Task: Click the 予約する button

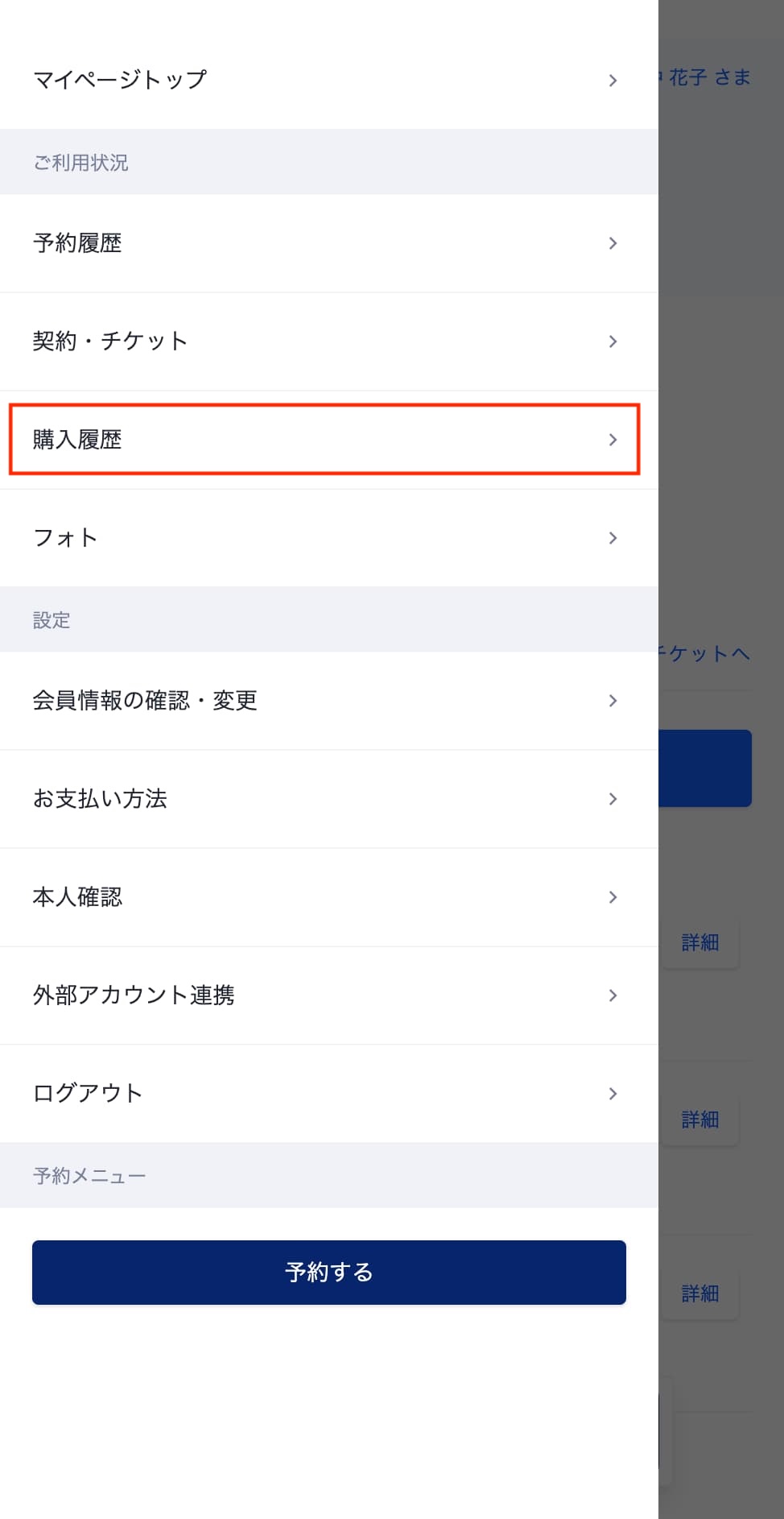Action: tap(329, 1273)
